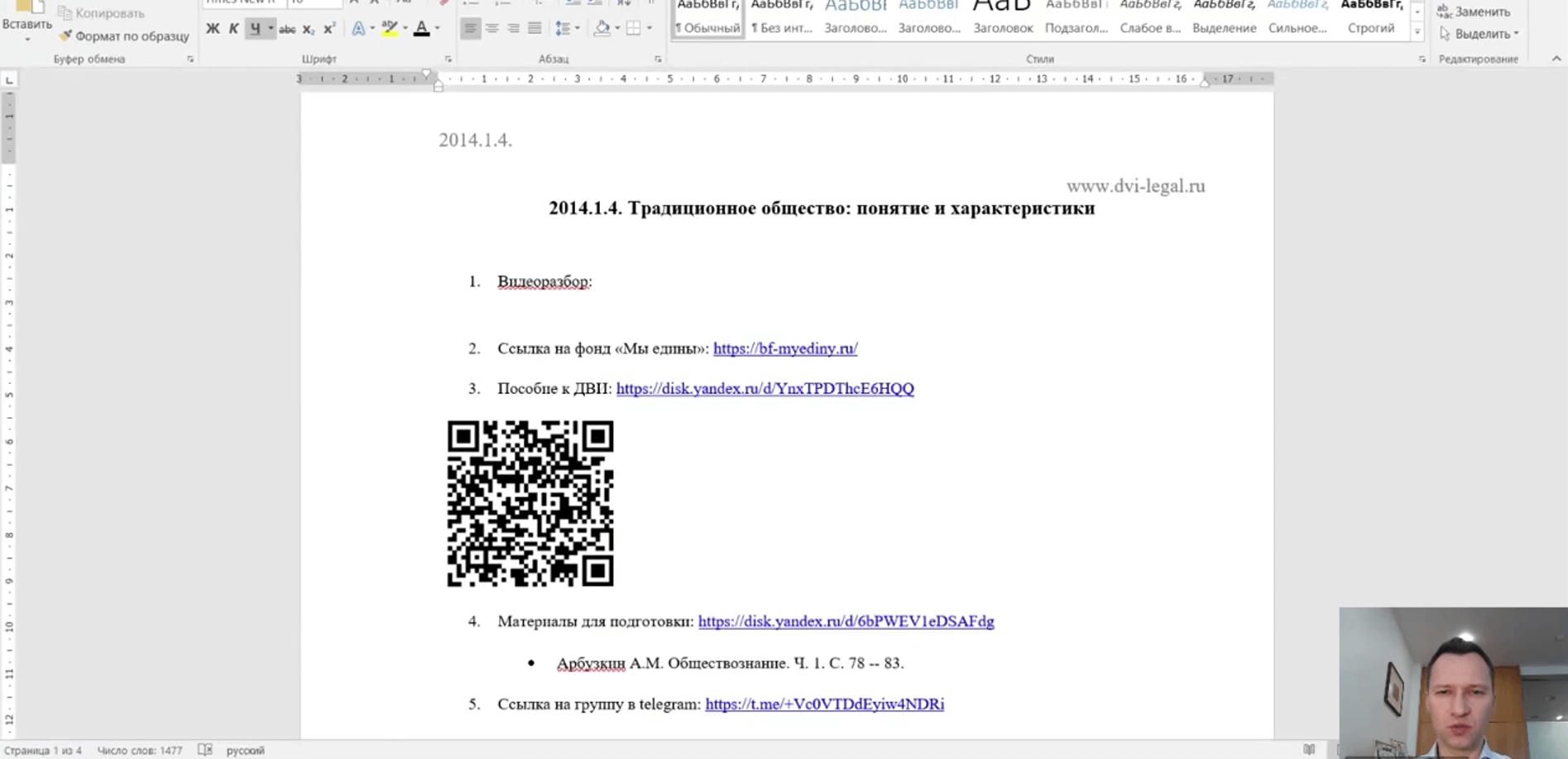Open text effects dropdown arrow
Screen dimensions: 1568x759
coord(372,29)
